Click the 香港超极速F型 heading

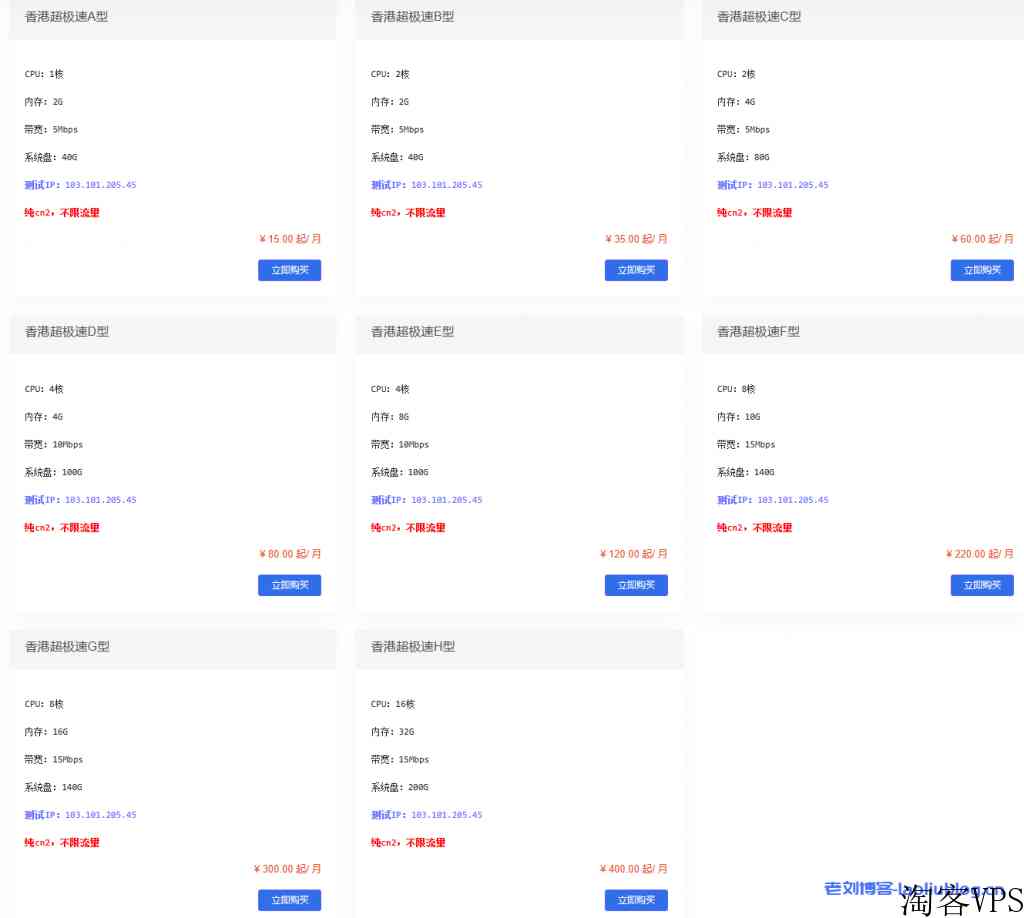pos(758,332)
